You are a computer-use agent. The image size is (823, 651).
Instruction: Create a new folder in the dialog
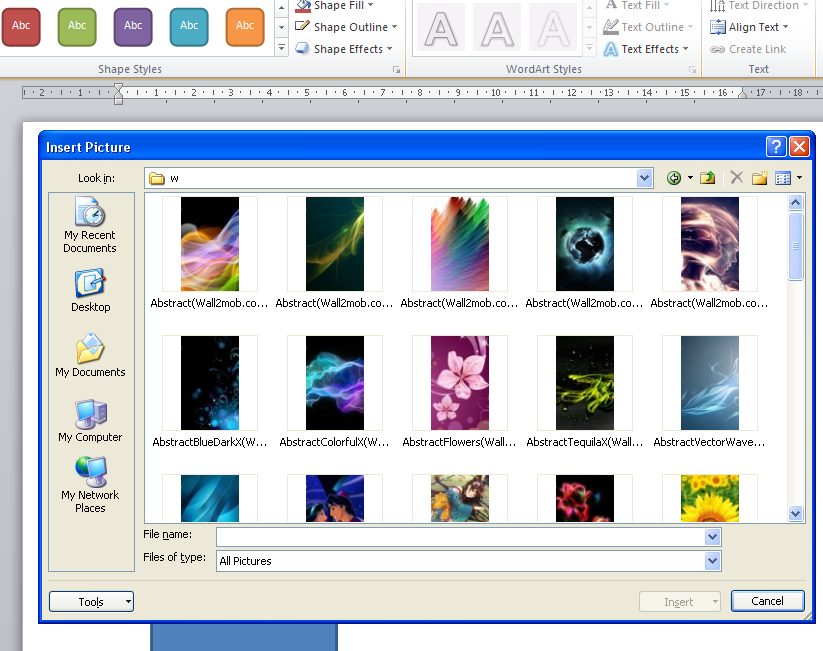760,178
